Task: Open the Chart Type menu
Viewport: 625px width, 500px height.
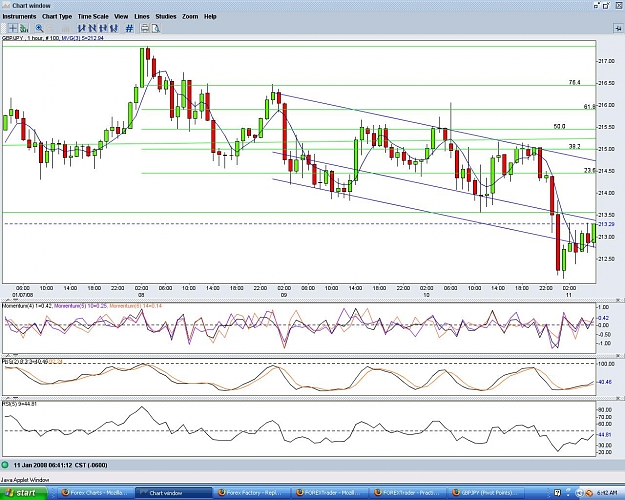Action: [x=57, y=16]
